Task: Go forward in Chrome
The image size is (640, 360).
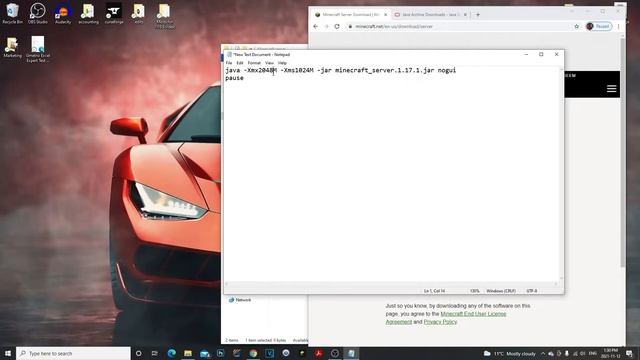Action: (326, 26)
